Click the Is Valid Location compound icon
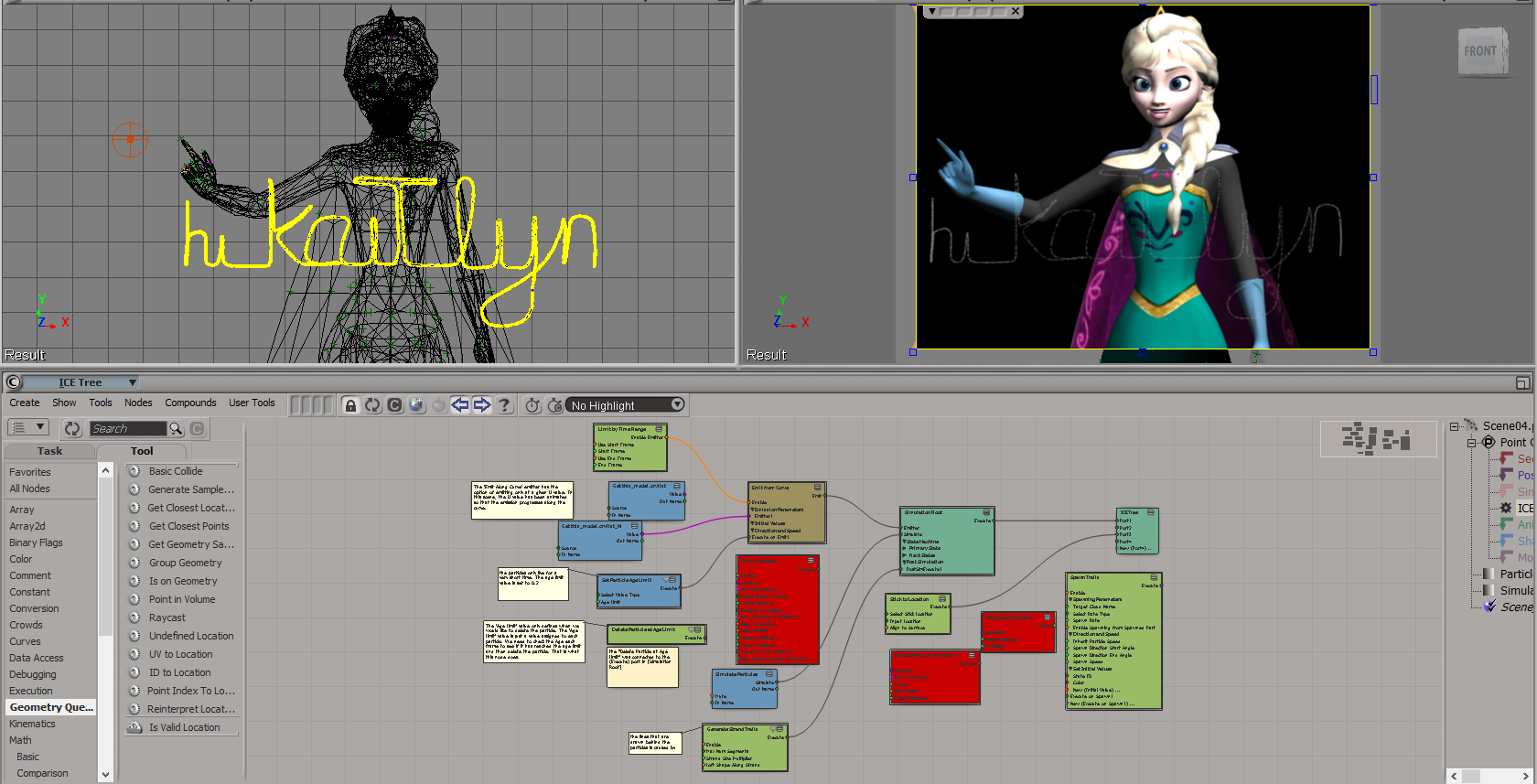This screenshot has width=1537, height=784. coord(134,727)
